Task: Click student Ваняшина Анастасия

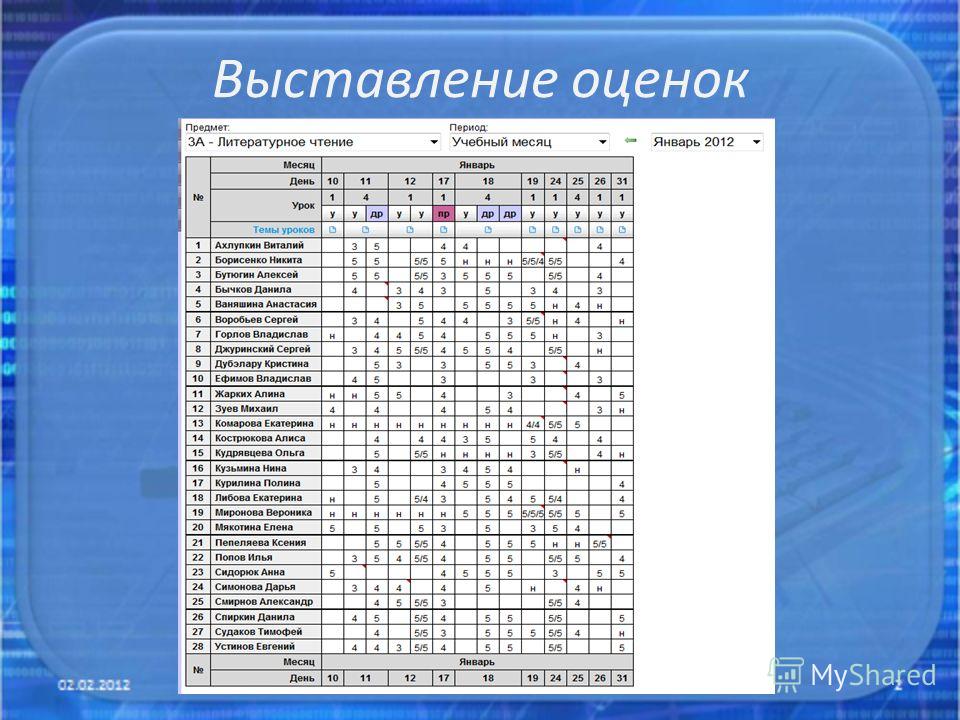Action: 266,304
